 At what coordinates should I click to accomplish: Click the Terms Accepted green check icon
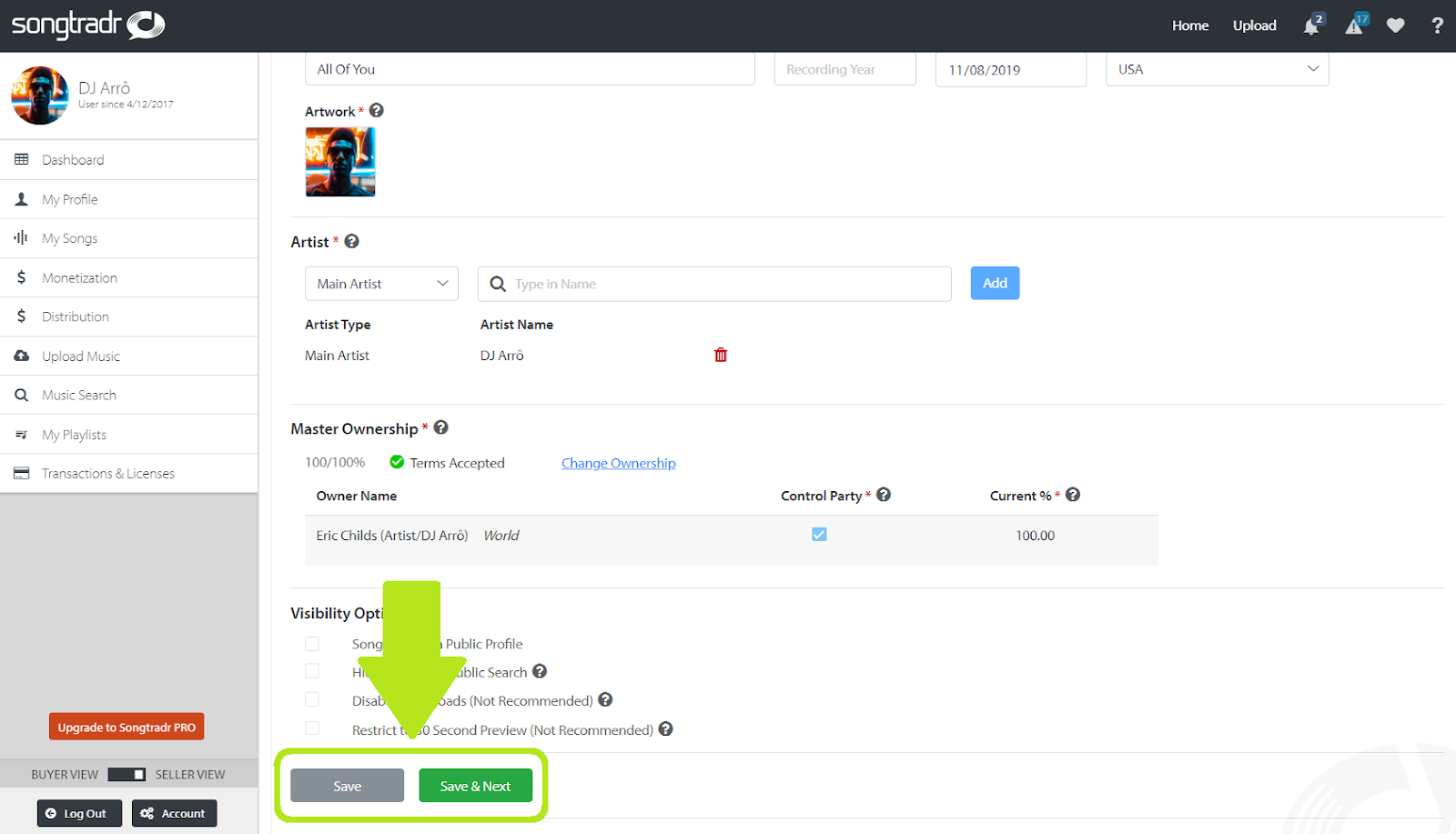point(397,462)
